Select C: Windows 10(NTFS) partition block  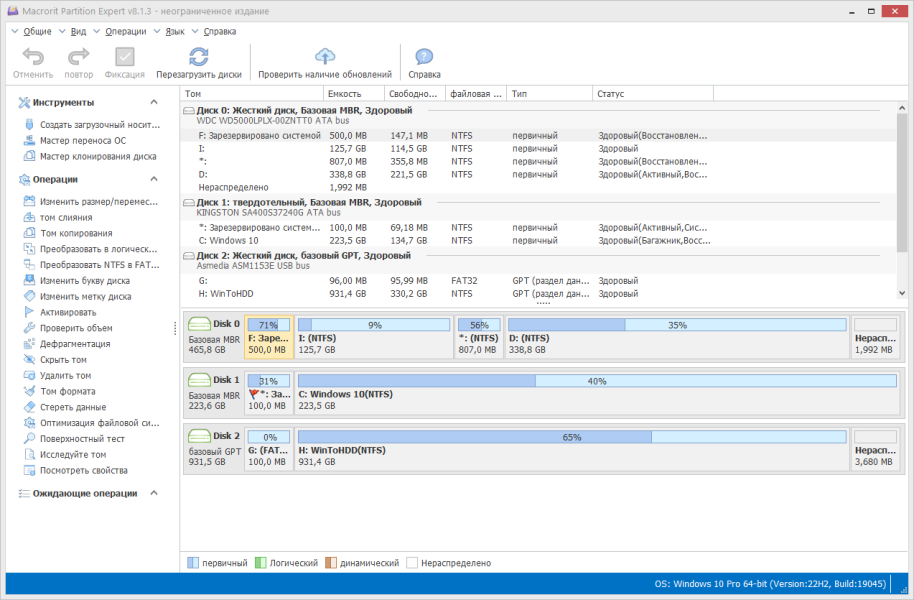pos(597,392)
